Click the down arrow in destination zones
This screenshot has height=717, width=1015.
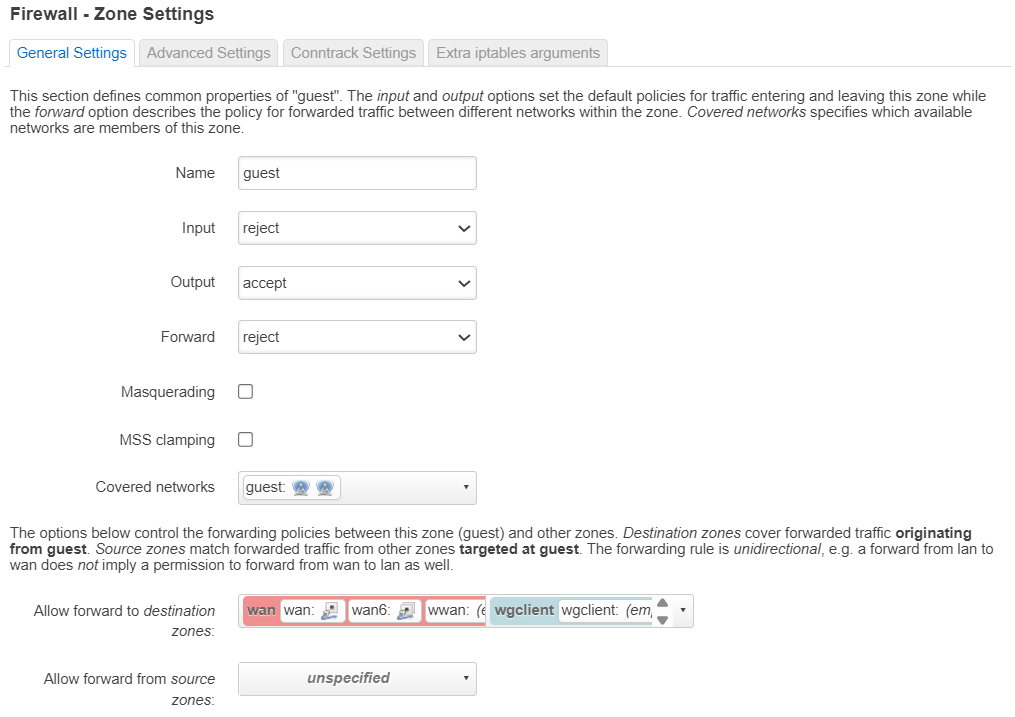point(662,620)
